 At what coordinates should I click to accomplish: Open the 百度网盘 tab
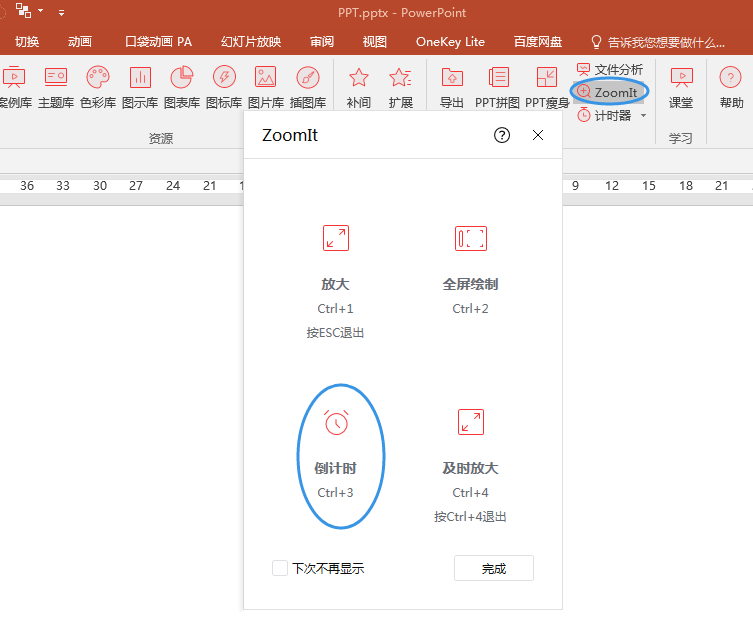[x=538, y=42]
